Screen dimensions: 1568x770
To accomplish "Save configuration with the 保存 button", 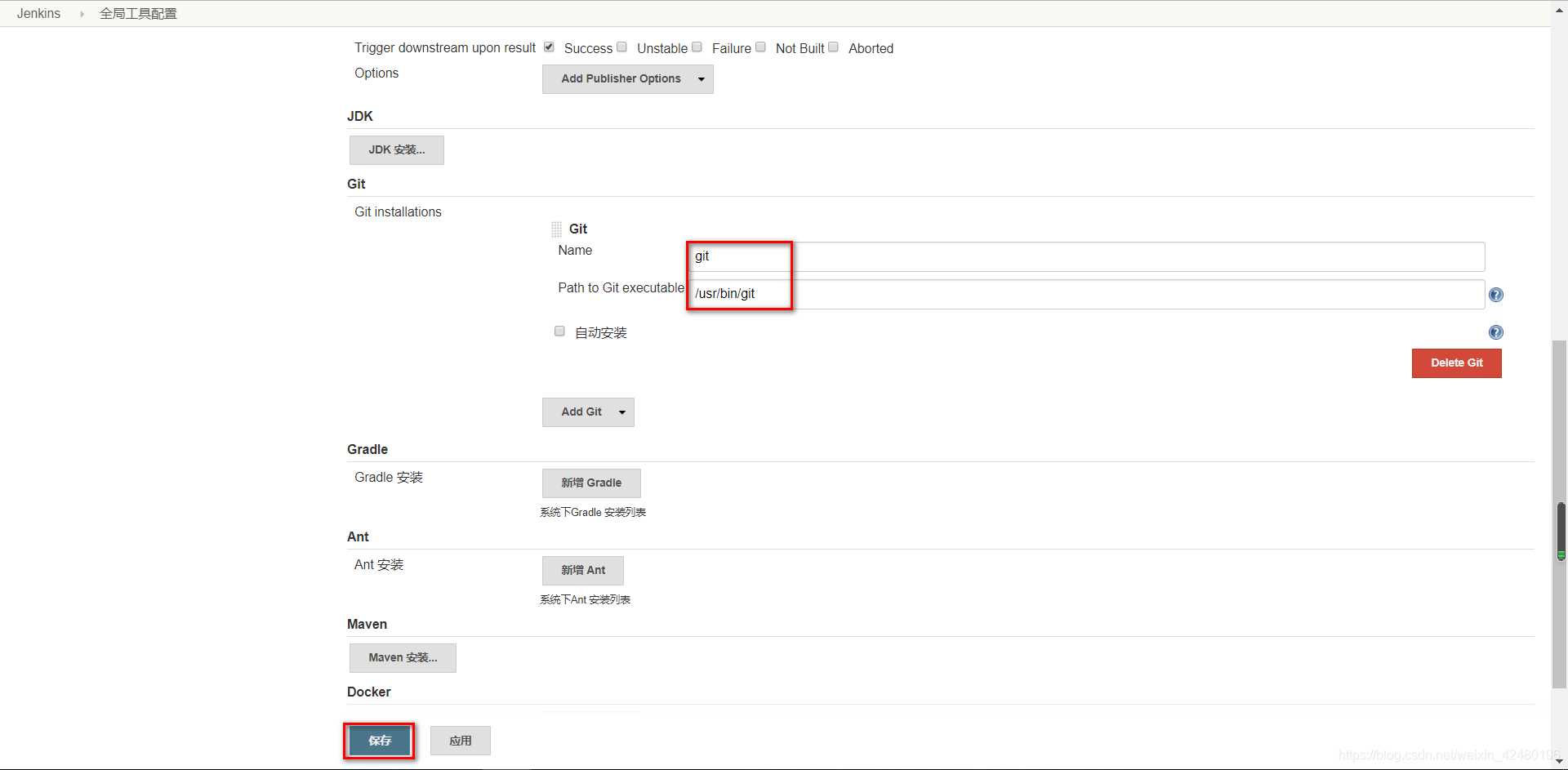I will pos(380,741).
